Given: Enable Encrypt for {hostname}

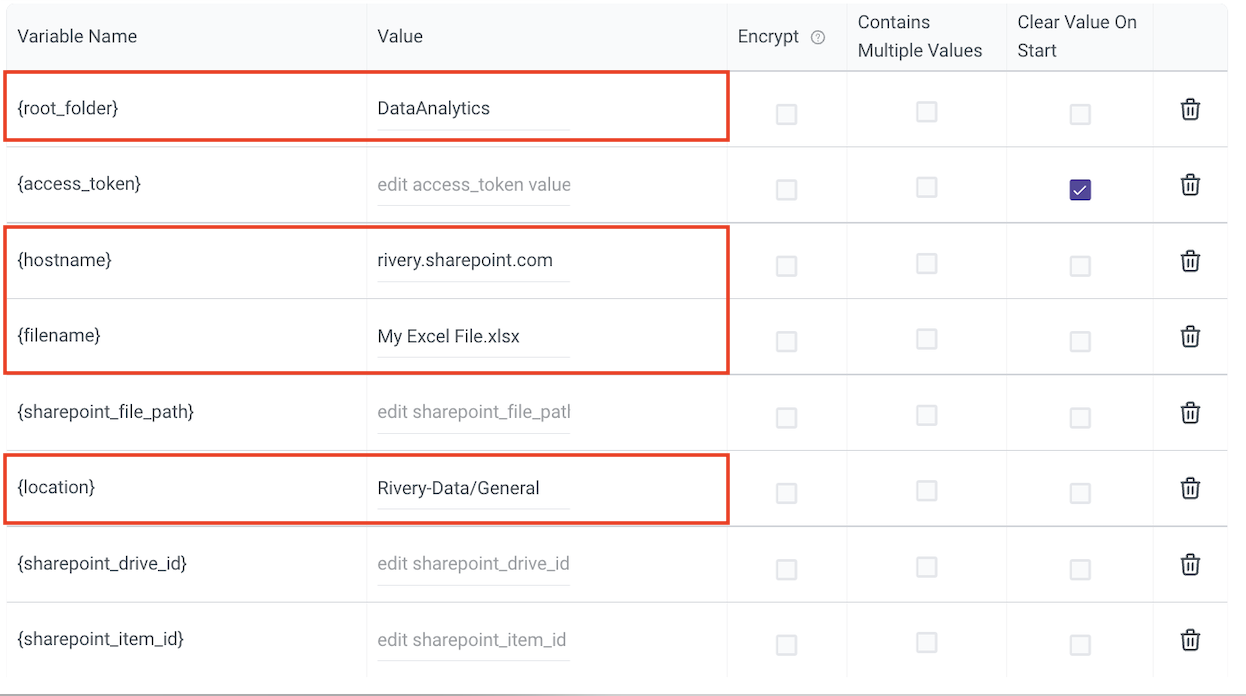Looking at the screenshot, I should click(x=787, y=266).
